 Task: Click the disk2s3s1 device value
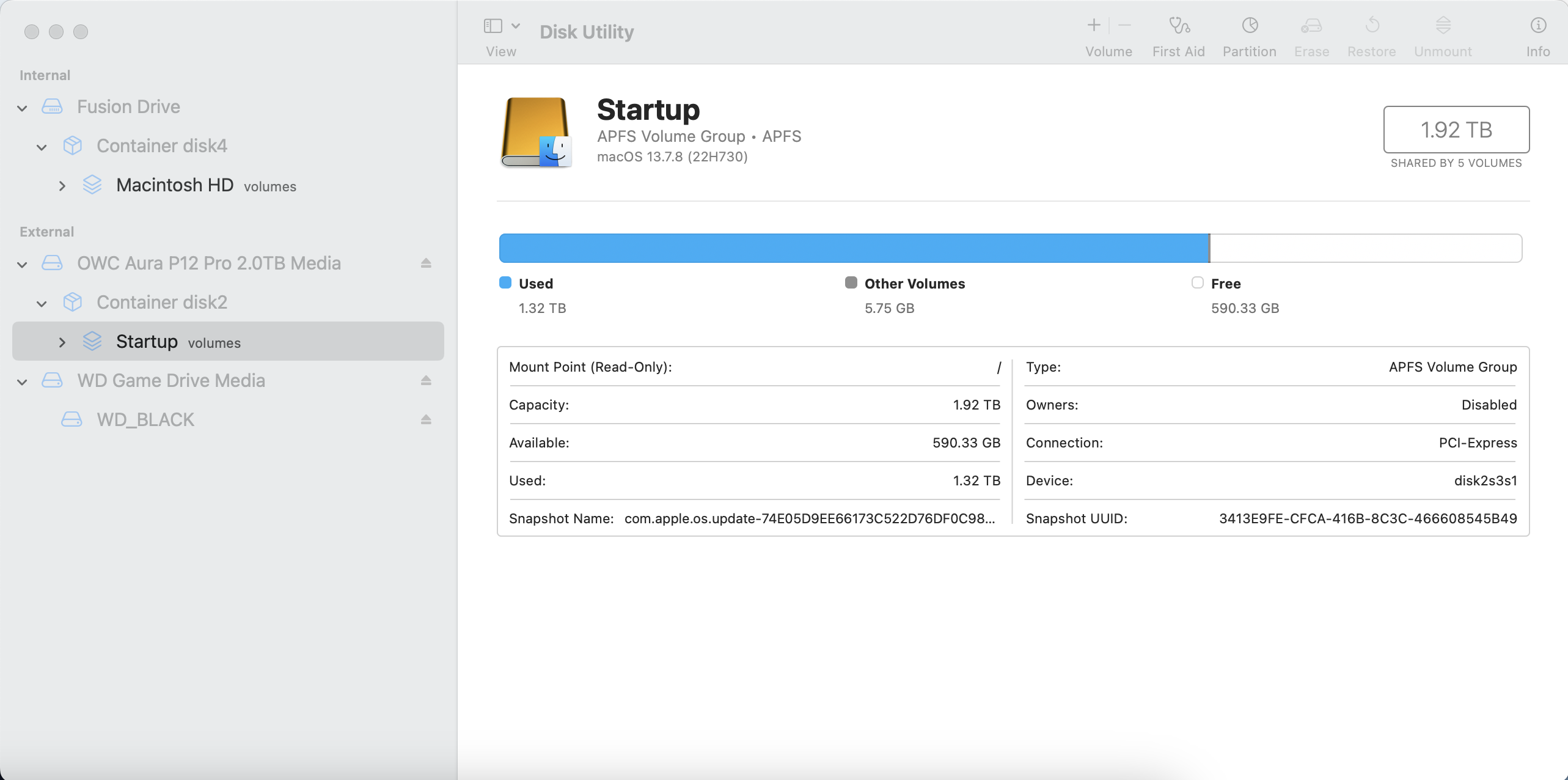(x=1486, y=480)
